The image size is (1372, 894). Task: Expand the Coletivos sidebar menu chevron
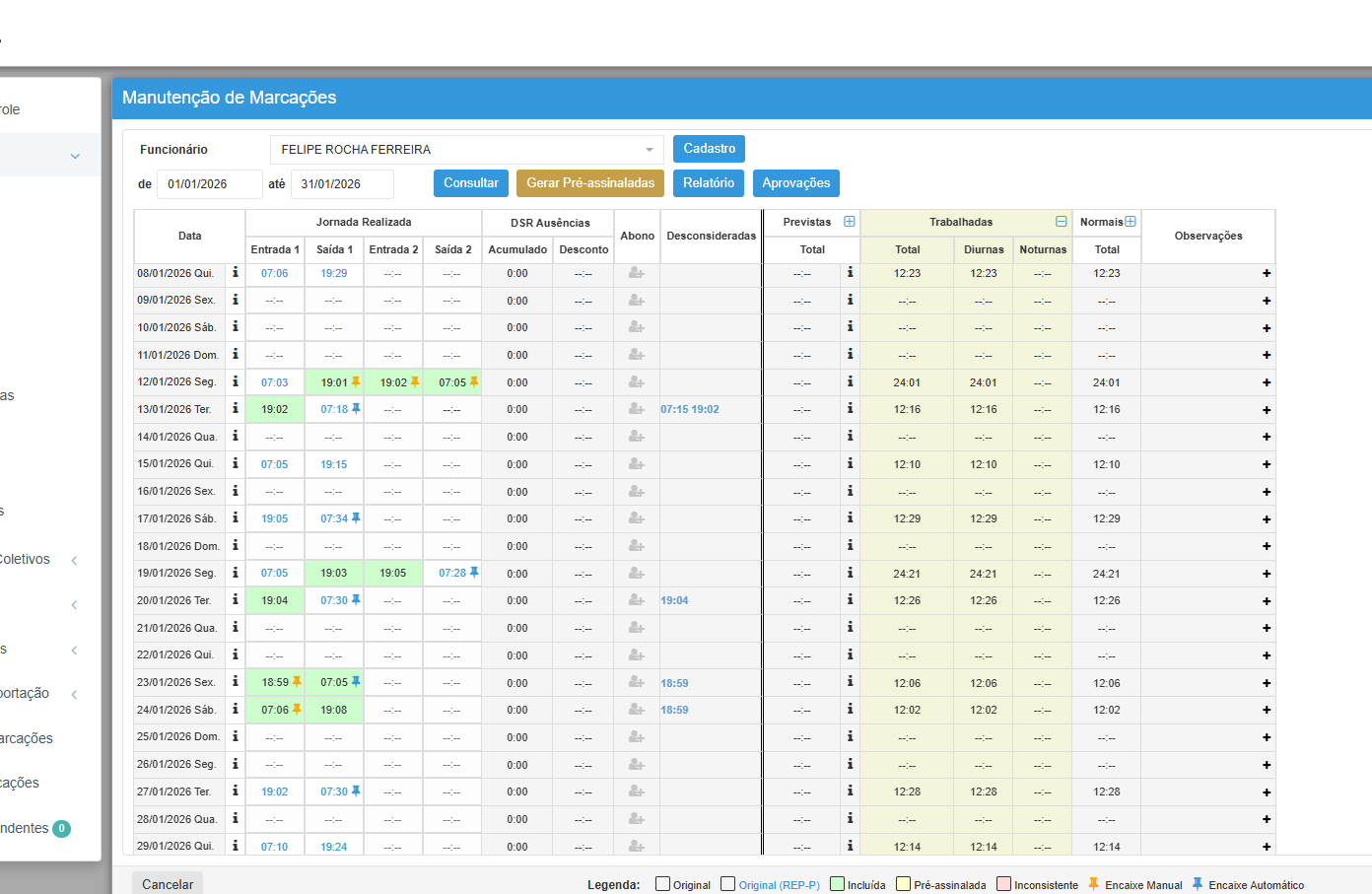[x=74, y=560]
